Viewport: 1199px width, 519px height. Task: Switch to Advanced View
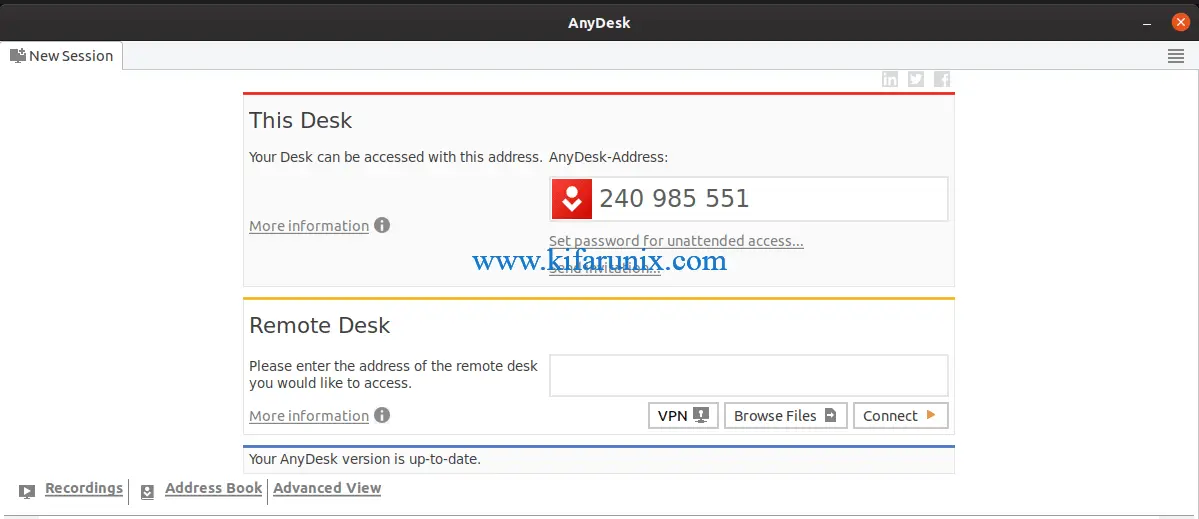(327, 488)
